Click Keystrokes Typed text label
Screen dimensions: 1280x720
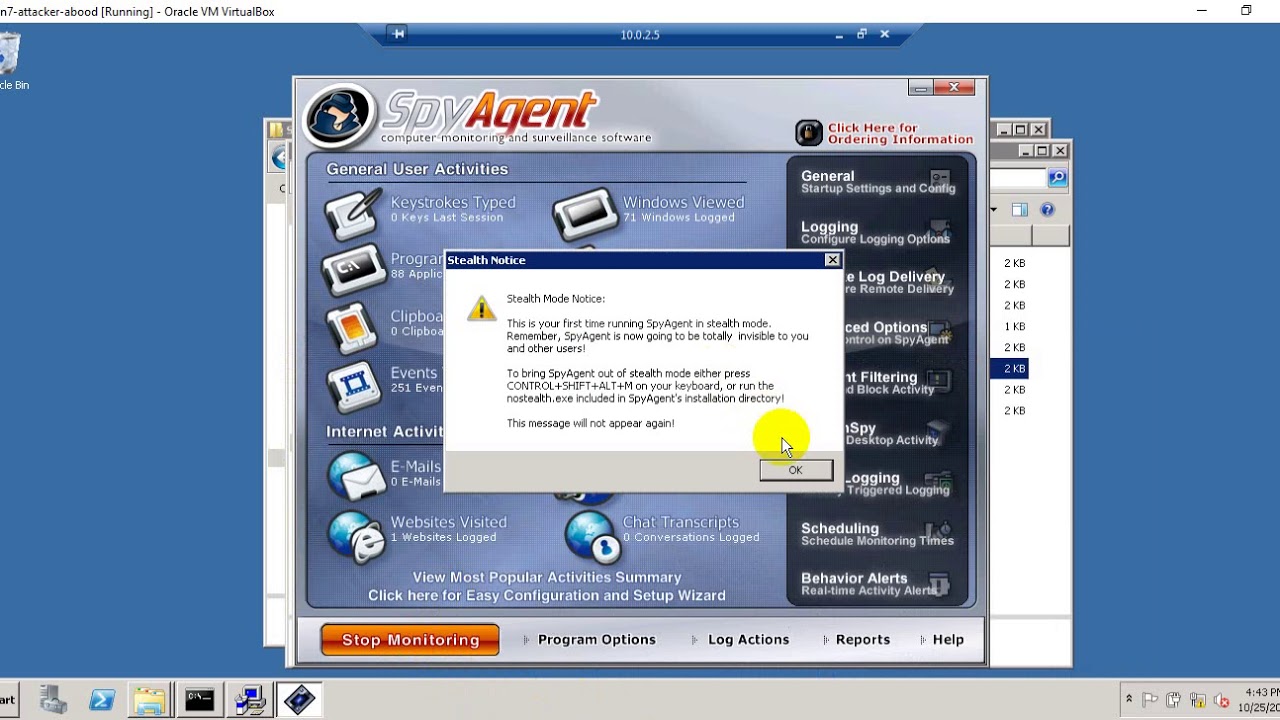(453, 202)
